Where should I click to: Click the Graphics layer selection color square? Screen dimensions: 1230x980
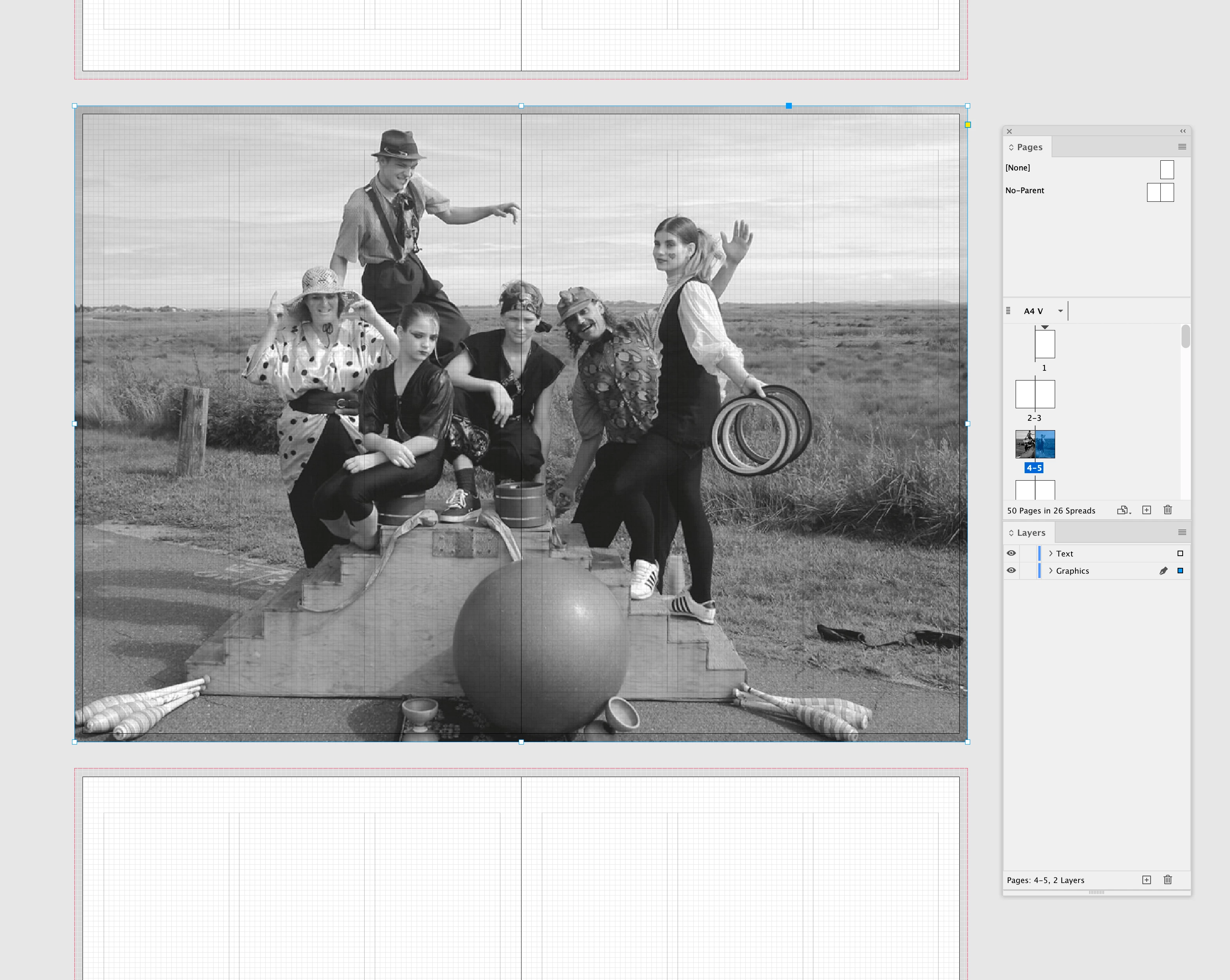(1180, 571)
